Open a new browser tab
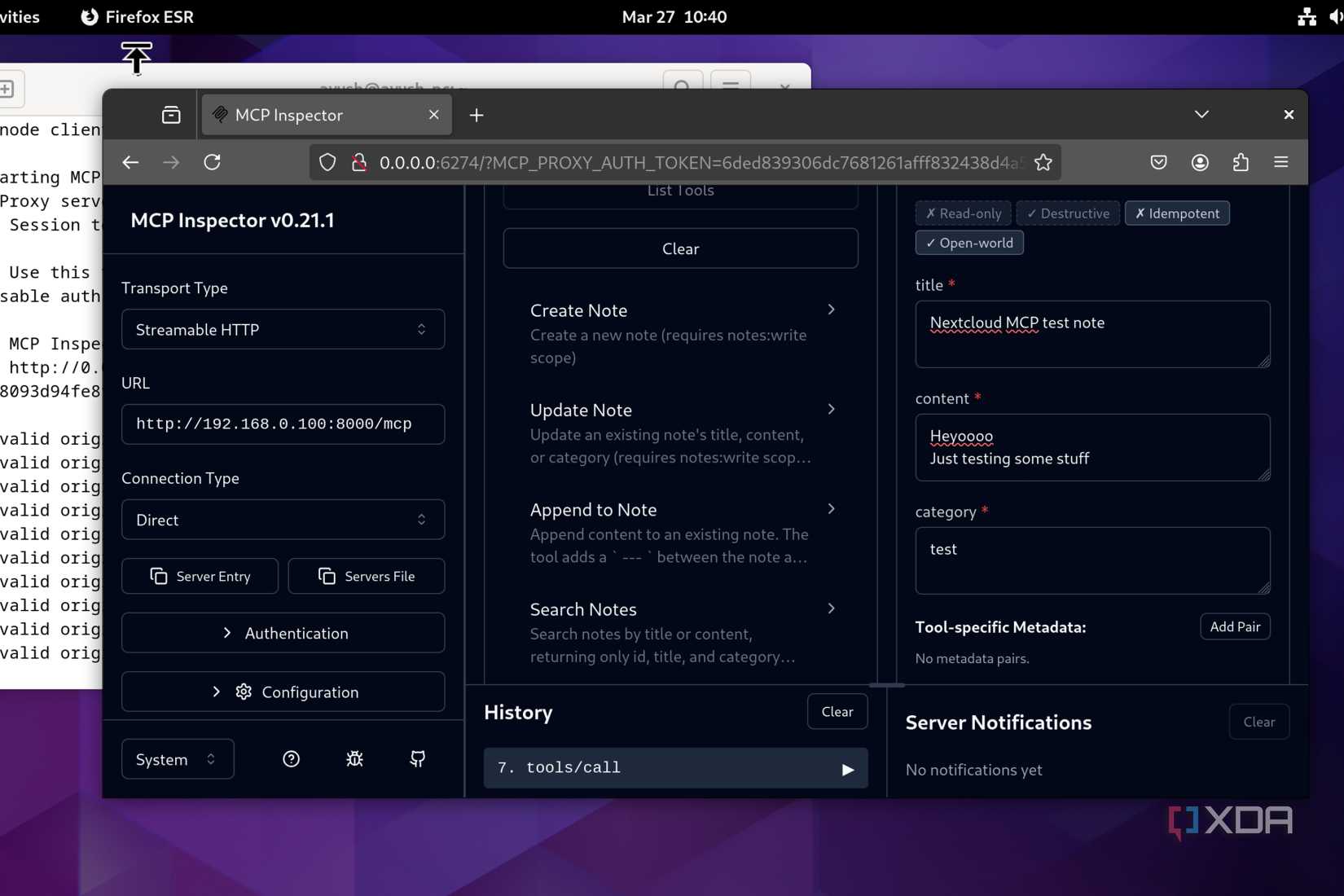The image size is (1344, 896). [x=477, y=115]
